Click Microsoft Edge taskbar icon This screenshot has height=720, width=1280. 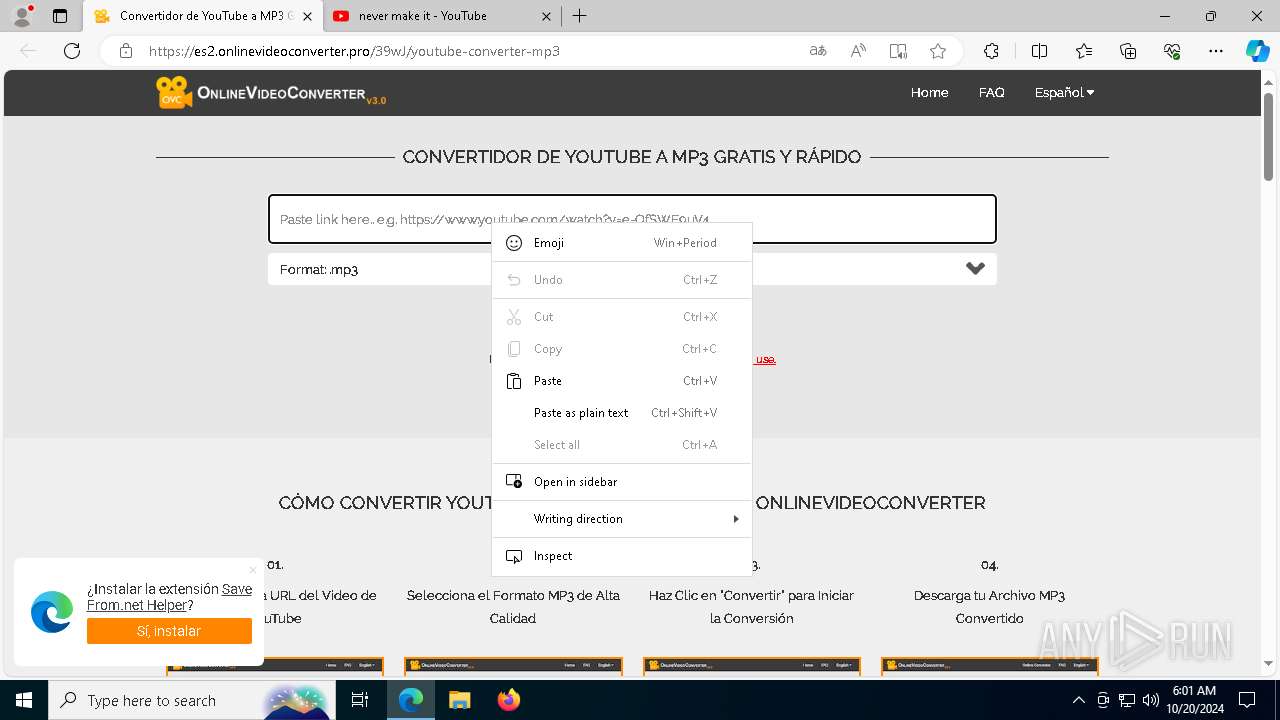[x=411, y=700]
